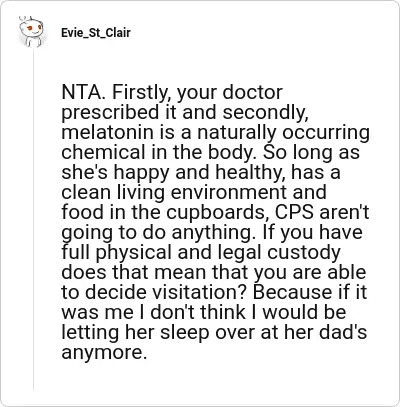Click the word "healthy," in the comment

point(250,173)
